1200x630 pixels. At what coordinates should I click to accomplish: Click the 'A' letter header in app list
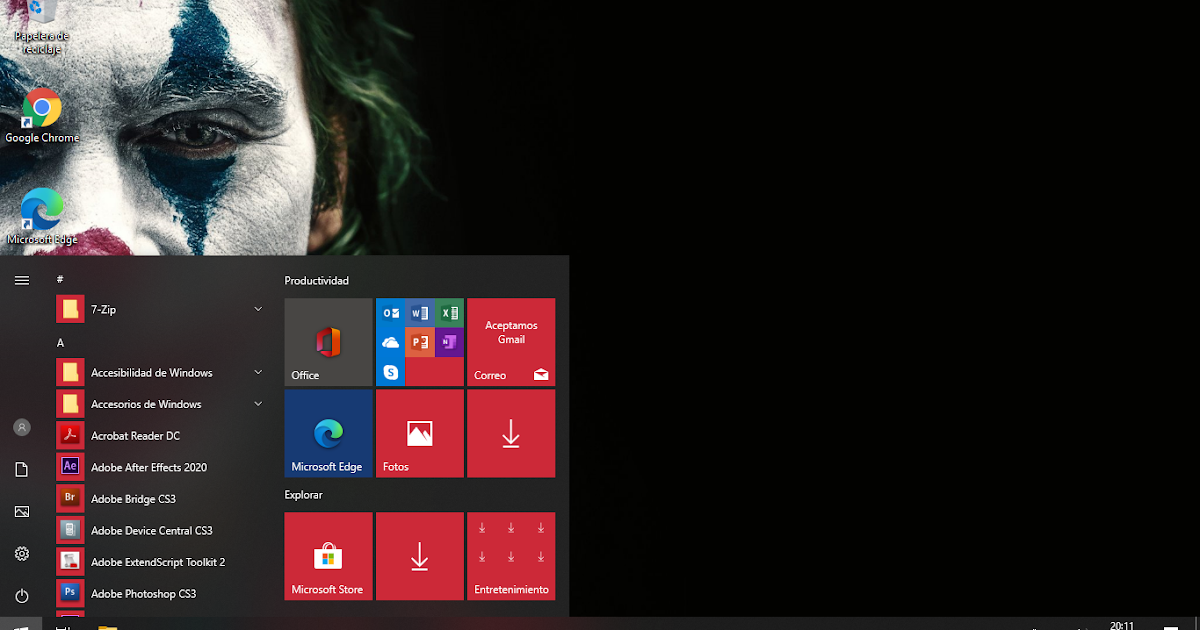[x=60, y=343]
